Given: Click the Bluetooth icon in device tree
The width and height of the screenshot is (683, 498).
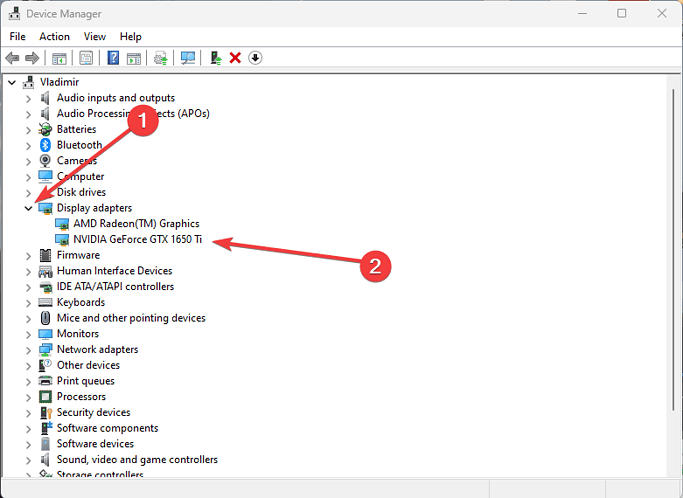Looking at the screenshot, I should click(45, 145).
